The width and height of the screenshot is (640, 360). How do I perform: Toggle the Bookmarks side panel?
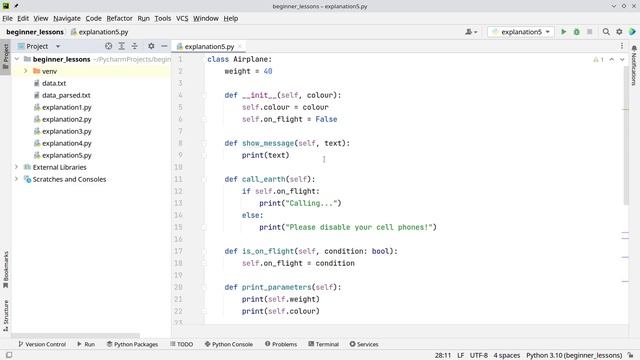(x=5, y=269)
